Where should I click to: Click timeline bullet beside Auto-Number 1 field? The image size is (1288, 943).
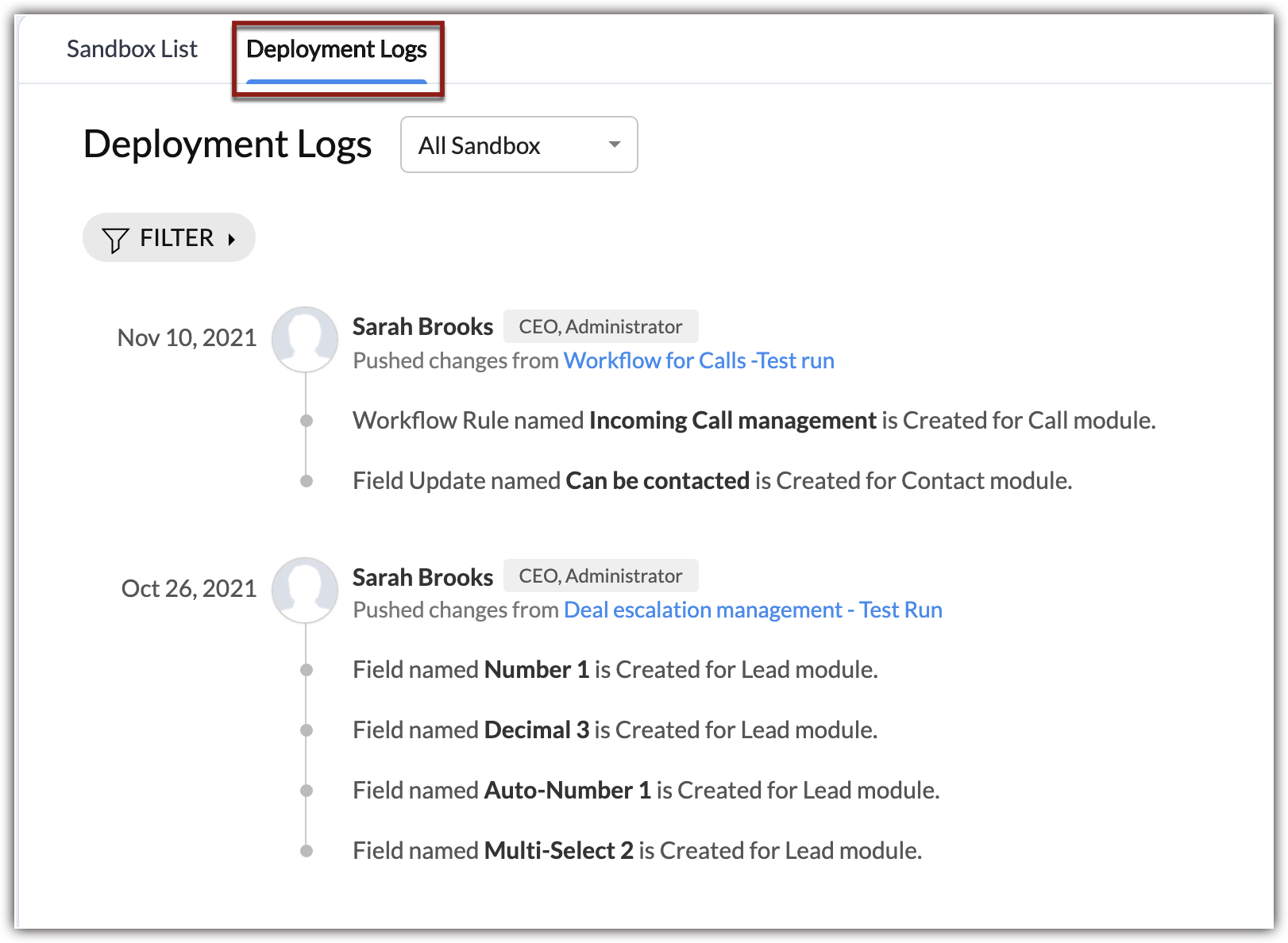pos(307,791)
